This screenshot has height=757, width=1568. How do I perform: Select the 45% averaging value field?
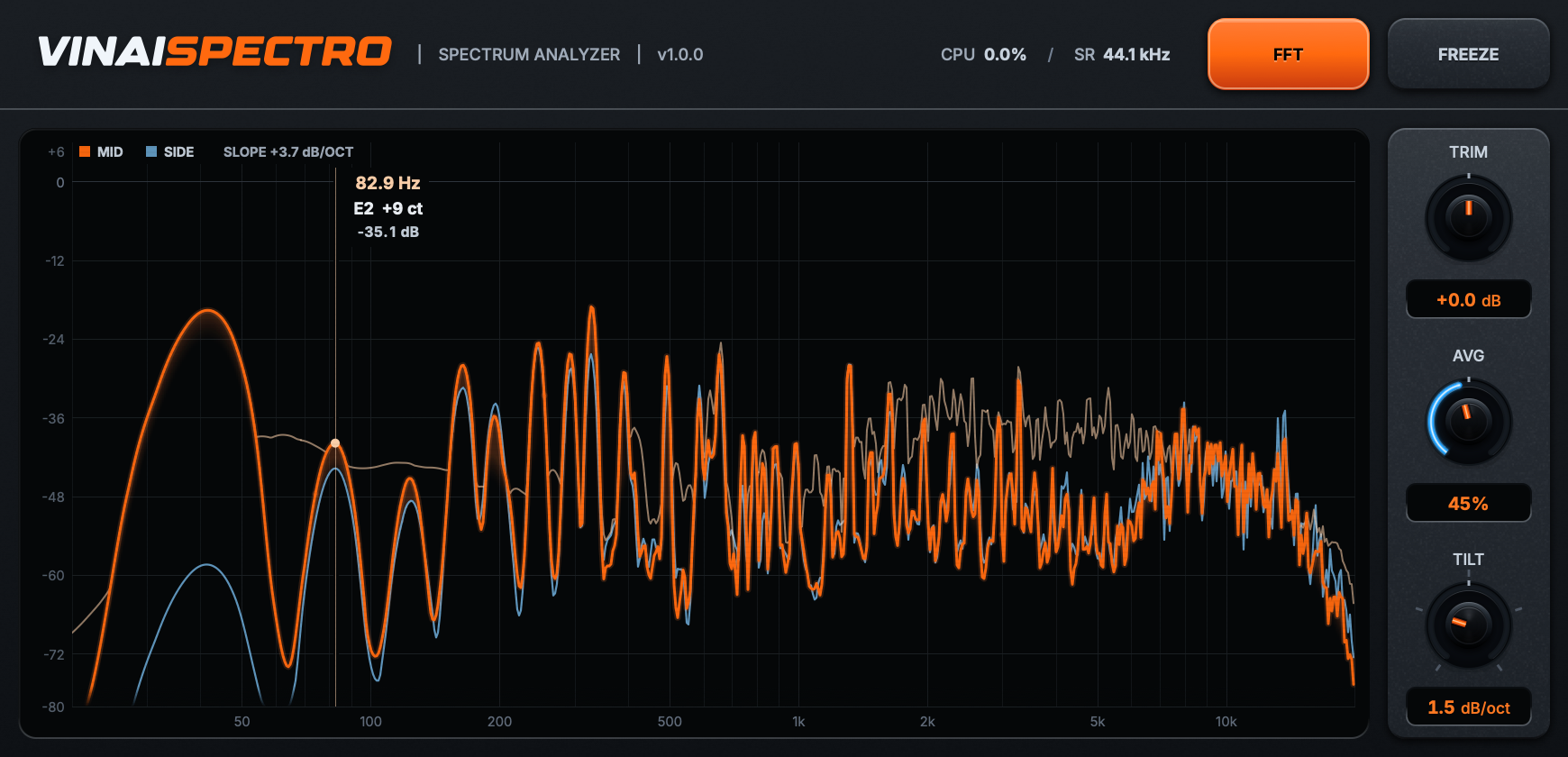point(1468,504)
